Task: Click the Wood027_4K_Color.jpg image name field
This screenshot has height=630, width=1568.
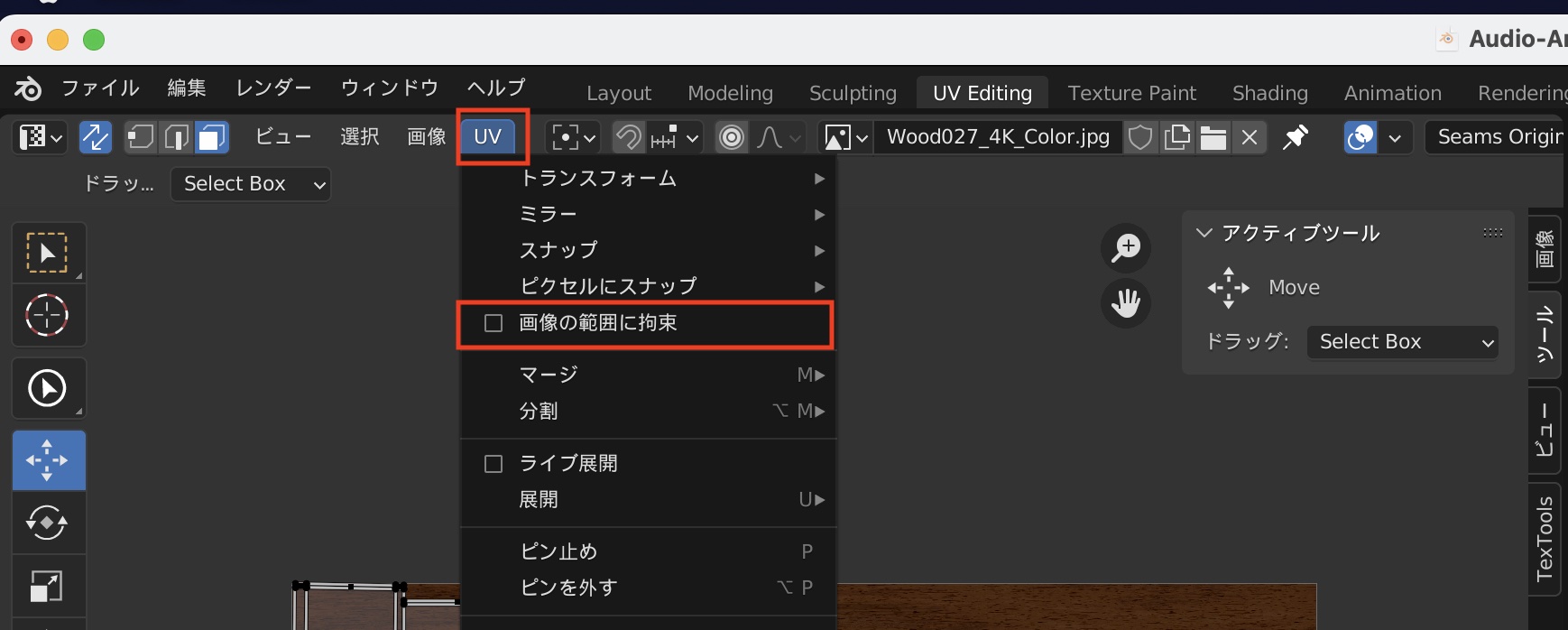Action: [998, 137]
